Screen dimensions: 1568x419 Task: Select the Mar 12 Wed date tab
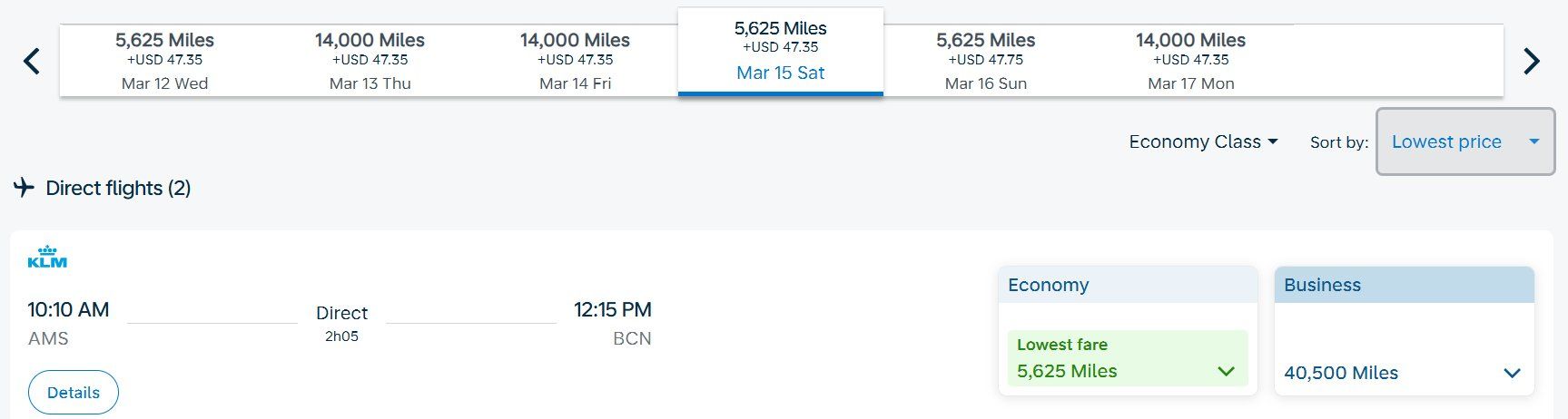[164, 61]
